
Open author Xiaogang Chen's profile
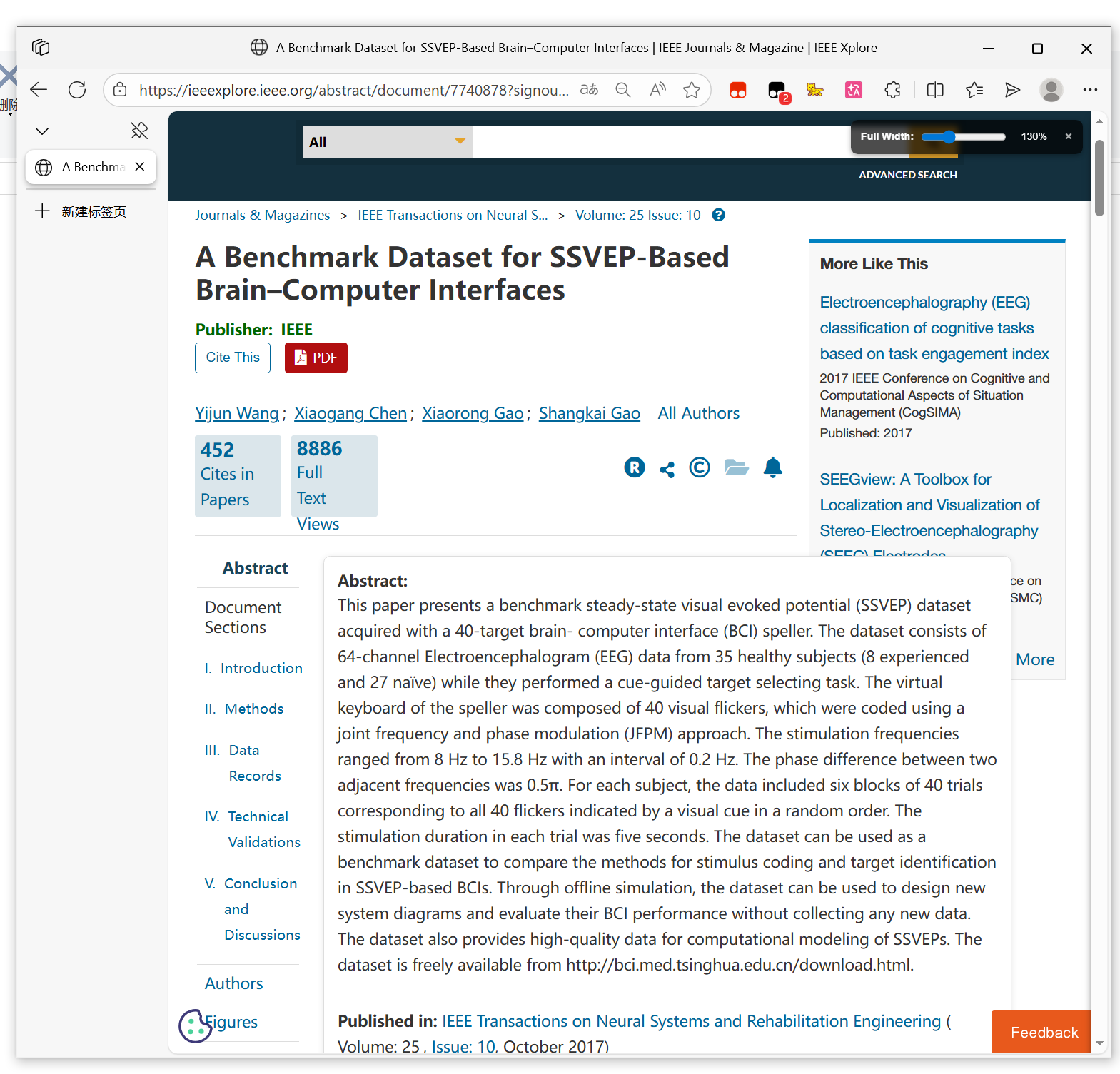(x=350, y=413)
